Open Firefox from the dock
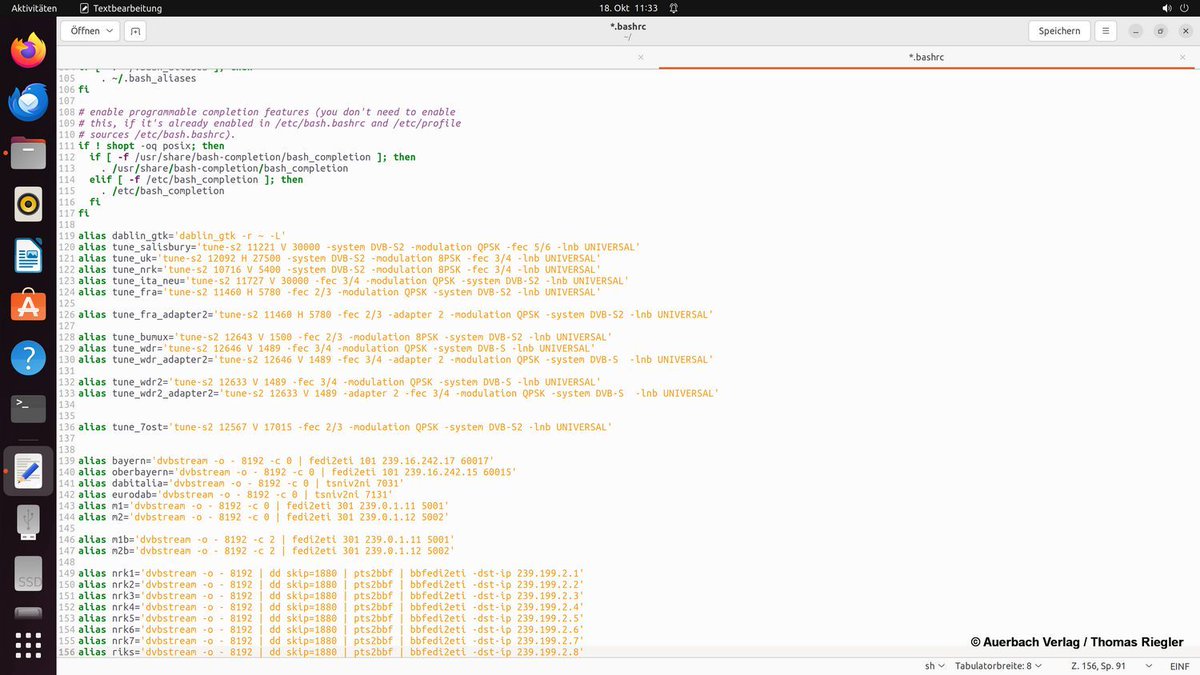Image resolution: width=1200 pixels, height=675 pixels. tap(29, 50)
